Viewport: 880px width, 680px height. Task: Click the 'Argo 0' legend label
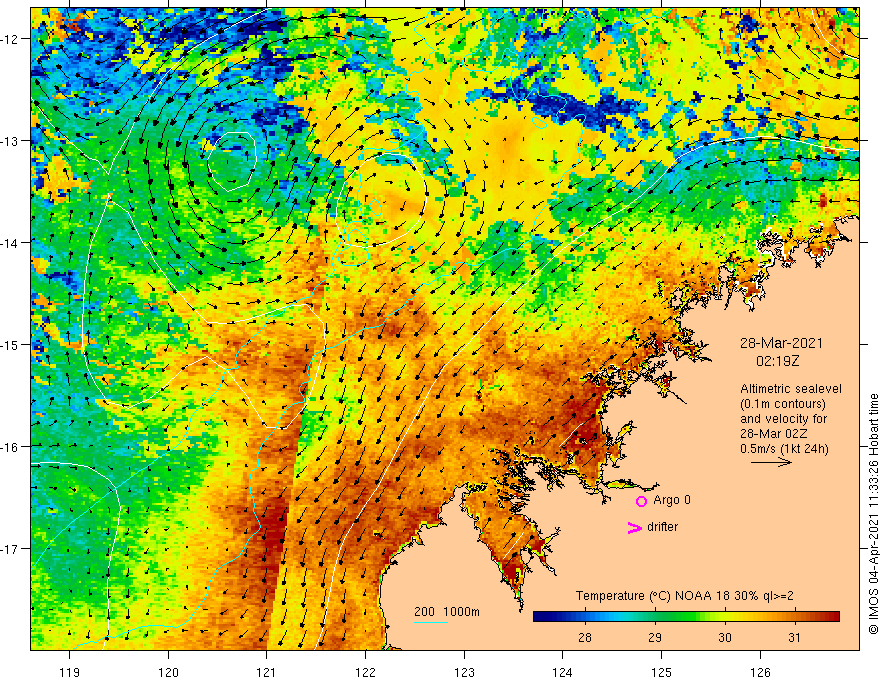(x=672, y=500)
